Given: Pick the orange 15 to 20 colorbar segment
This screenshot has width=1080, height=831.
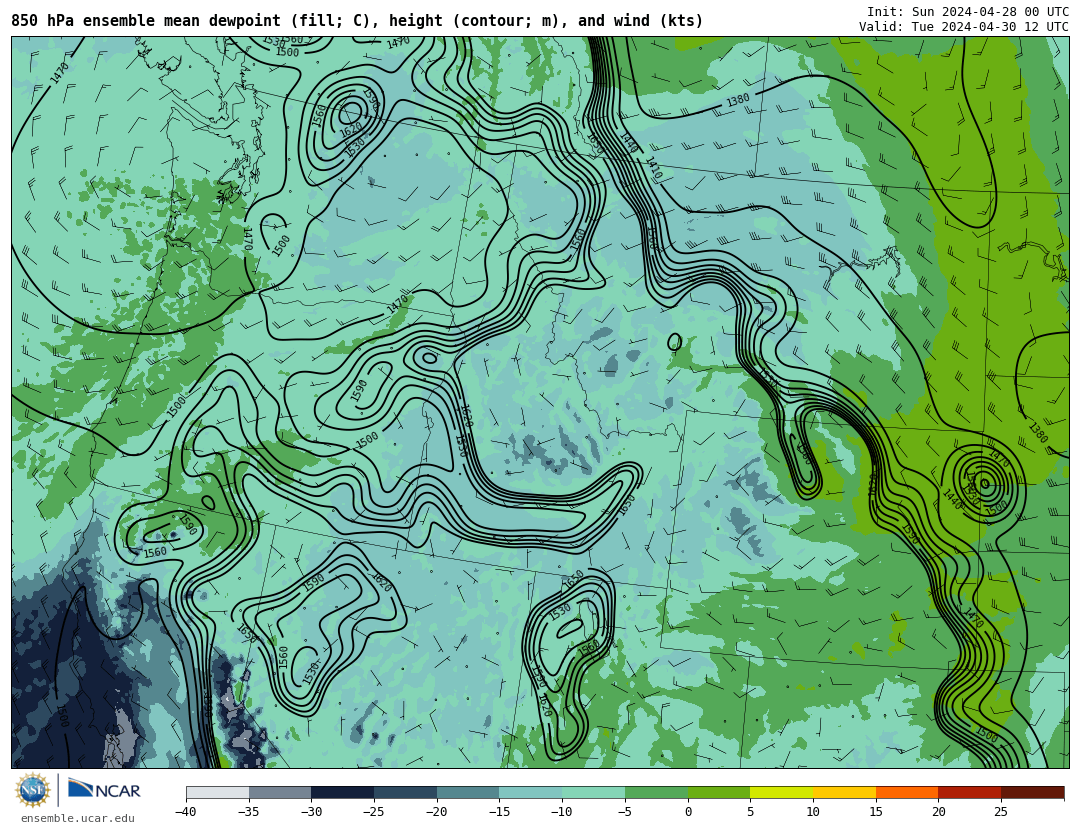Looking at the screenshot, I should click(x=907, y=793).
